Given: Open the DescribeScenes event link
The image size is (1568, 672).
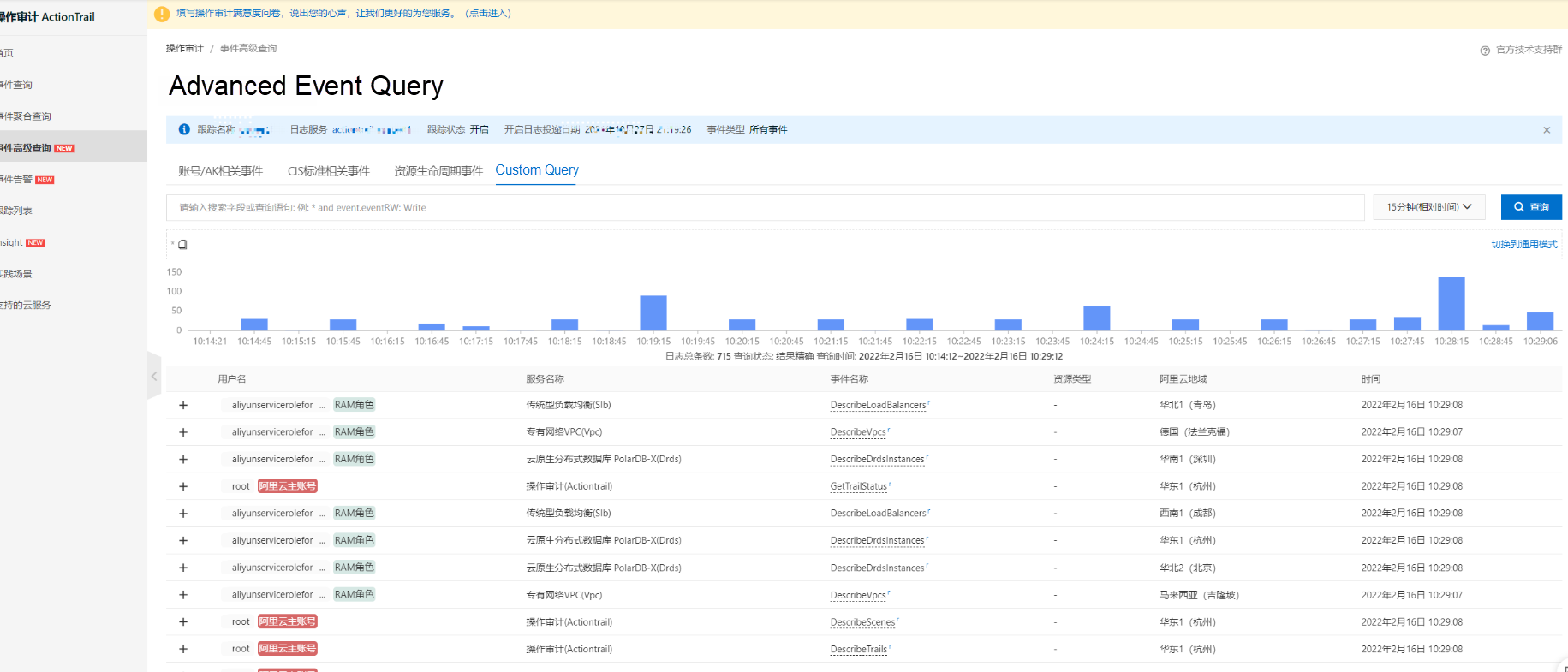Looking at the screenshot, I should (x=862, y=622).
